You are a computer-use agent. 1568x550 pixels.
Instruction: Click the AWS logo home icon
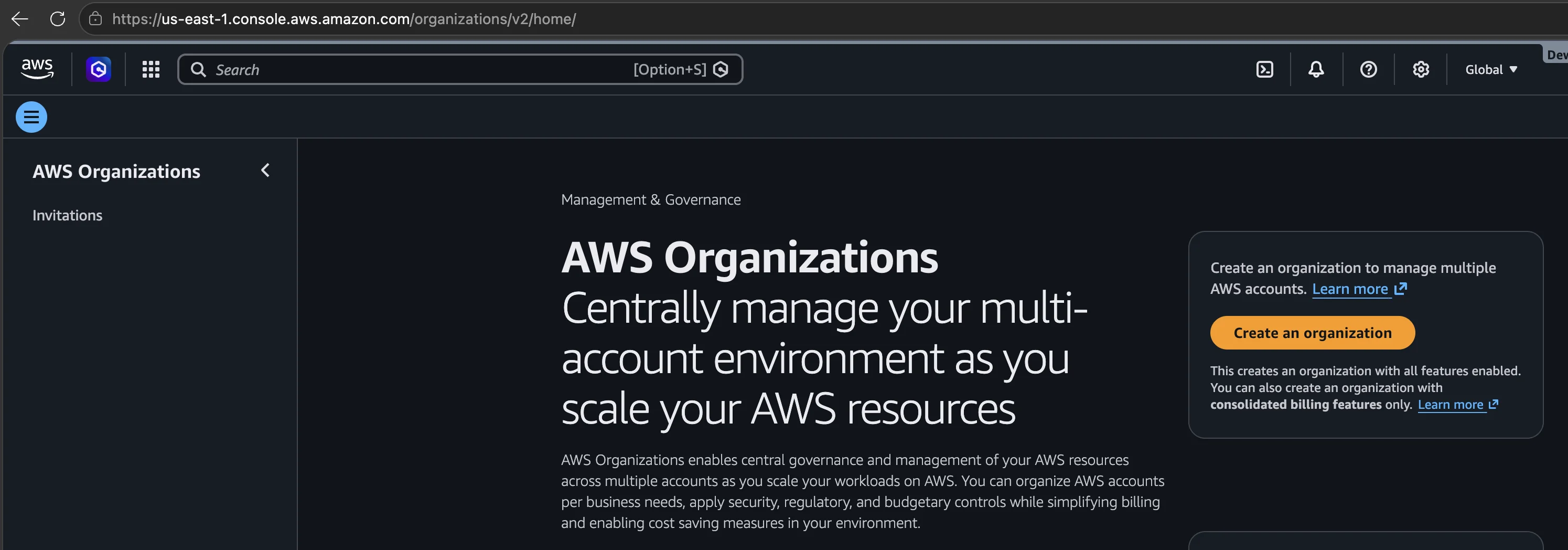pos(37,69)
